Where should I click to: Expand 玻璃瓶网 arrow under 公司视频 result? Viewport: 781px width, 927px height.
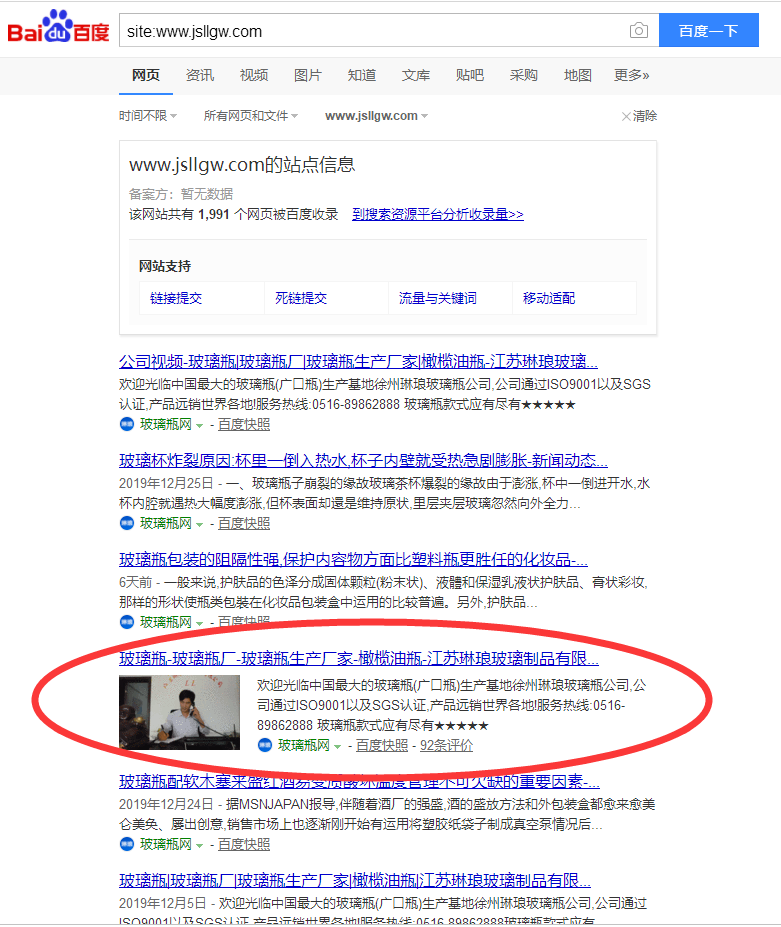[x=199, y=426]
